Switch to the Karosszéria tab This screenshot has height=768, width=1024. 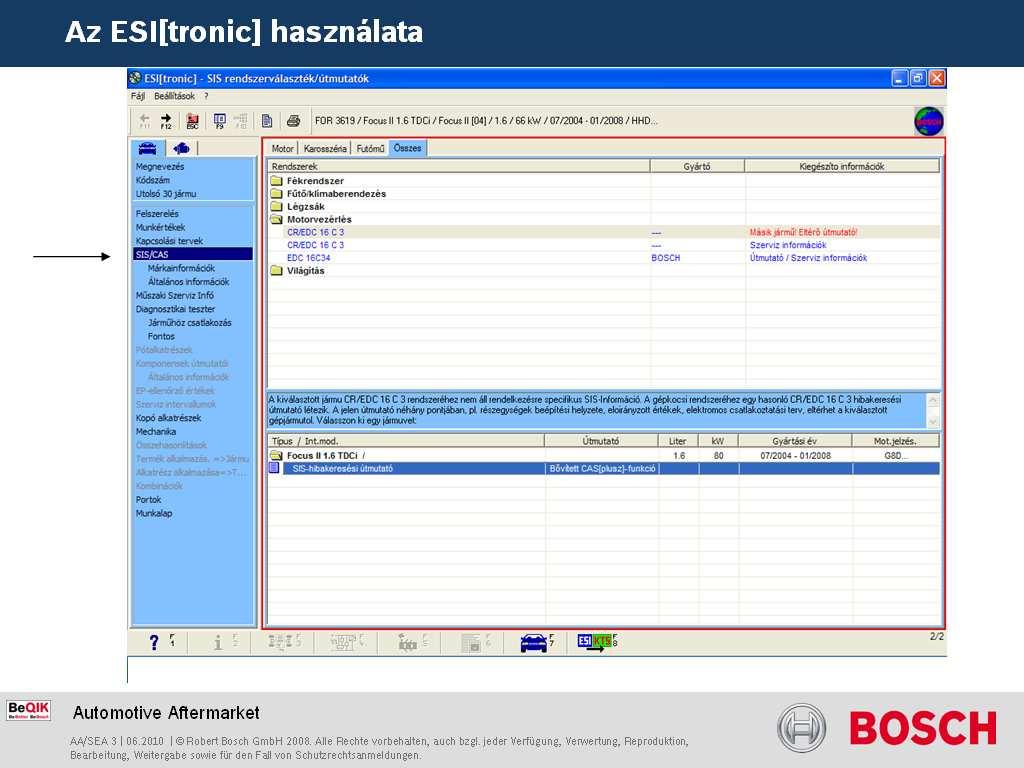[325, 148]
